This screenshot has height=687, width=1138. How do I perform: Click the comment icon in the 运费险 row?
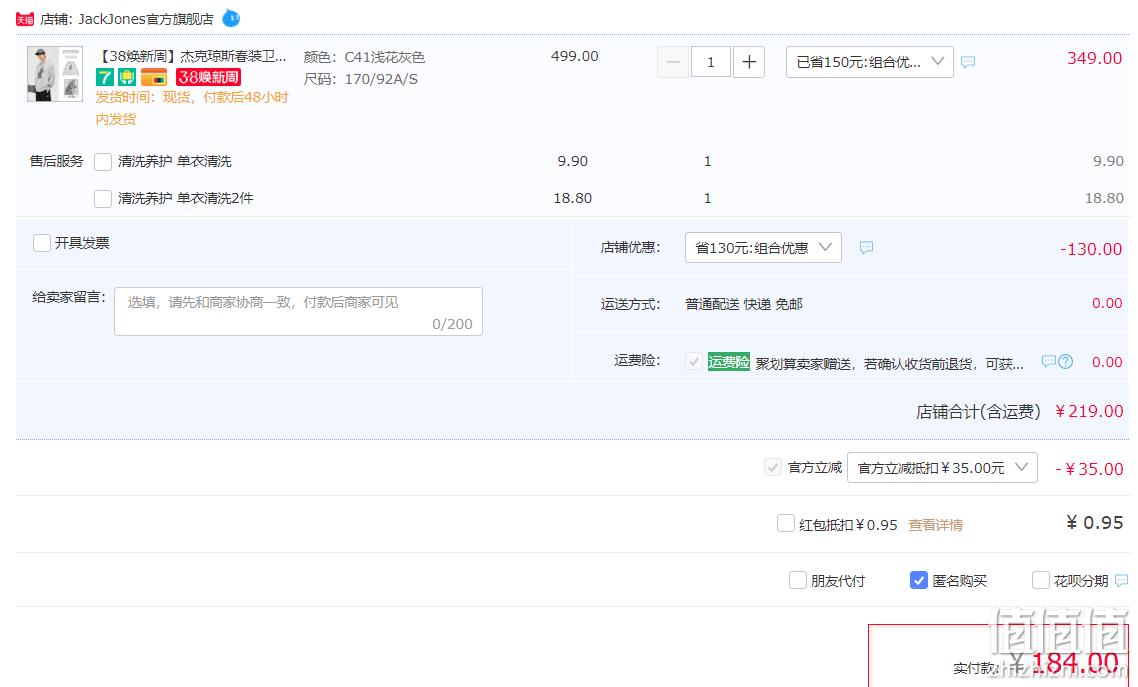click(1048, 361)
